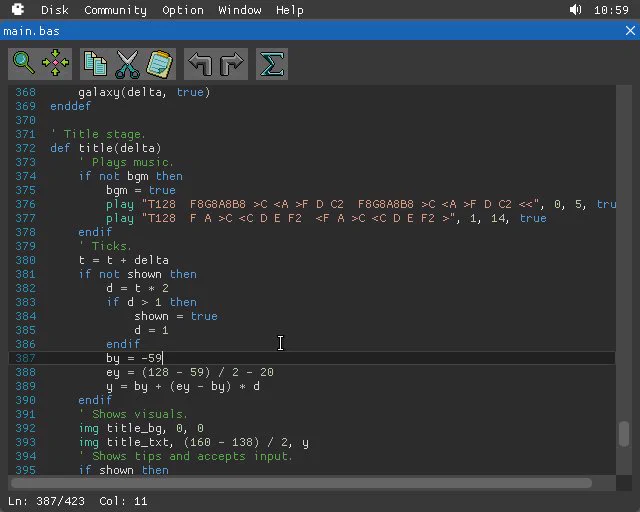
Task: Click the Copy documents icon
Action: 96,64
